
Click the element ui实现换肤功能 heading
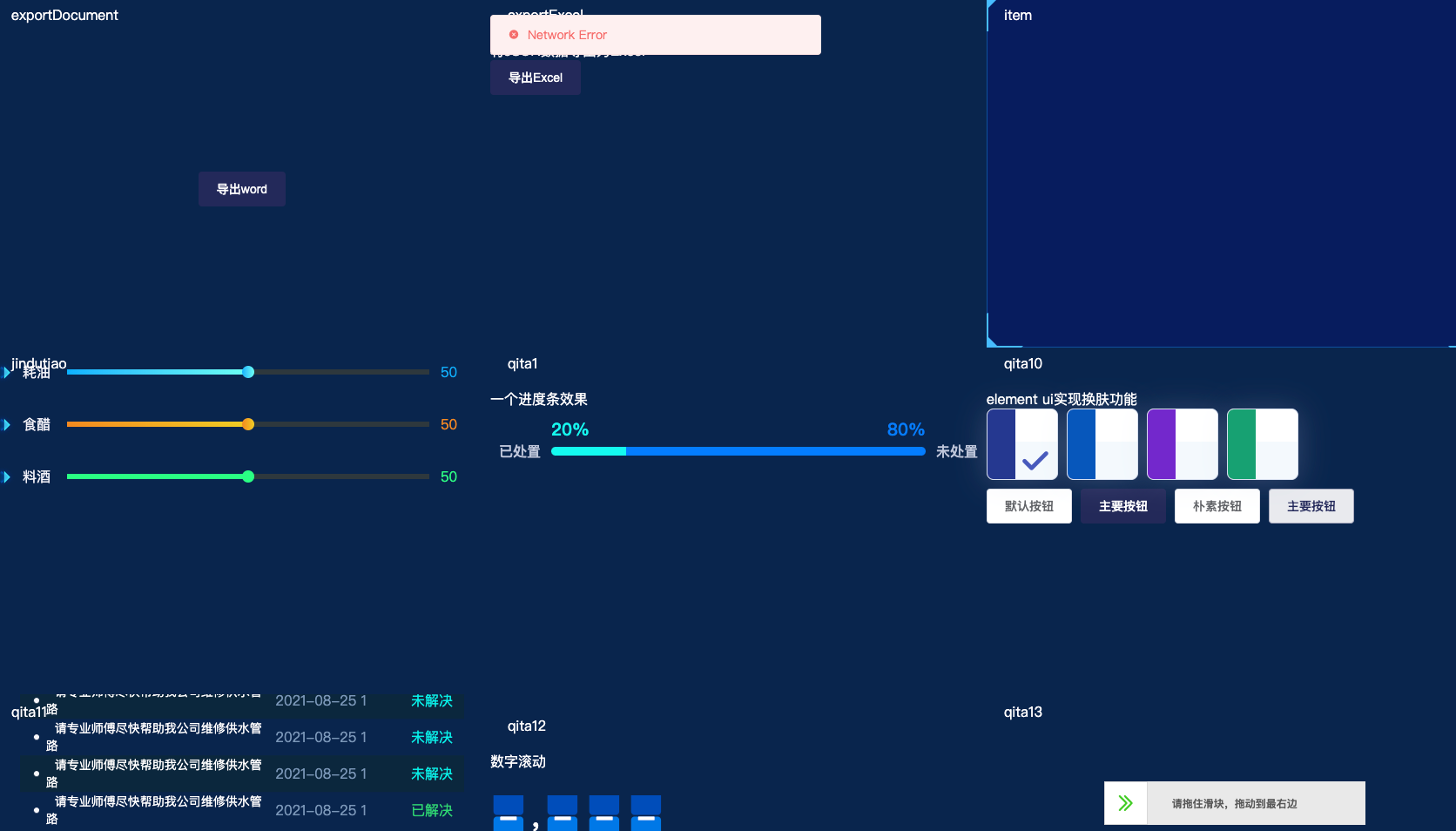coord(1062,399)
